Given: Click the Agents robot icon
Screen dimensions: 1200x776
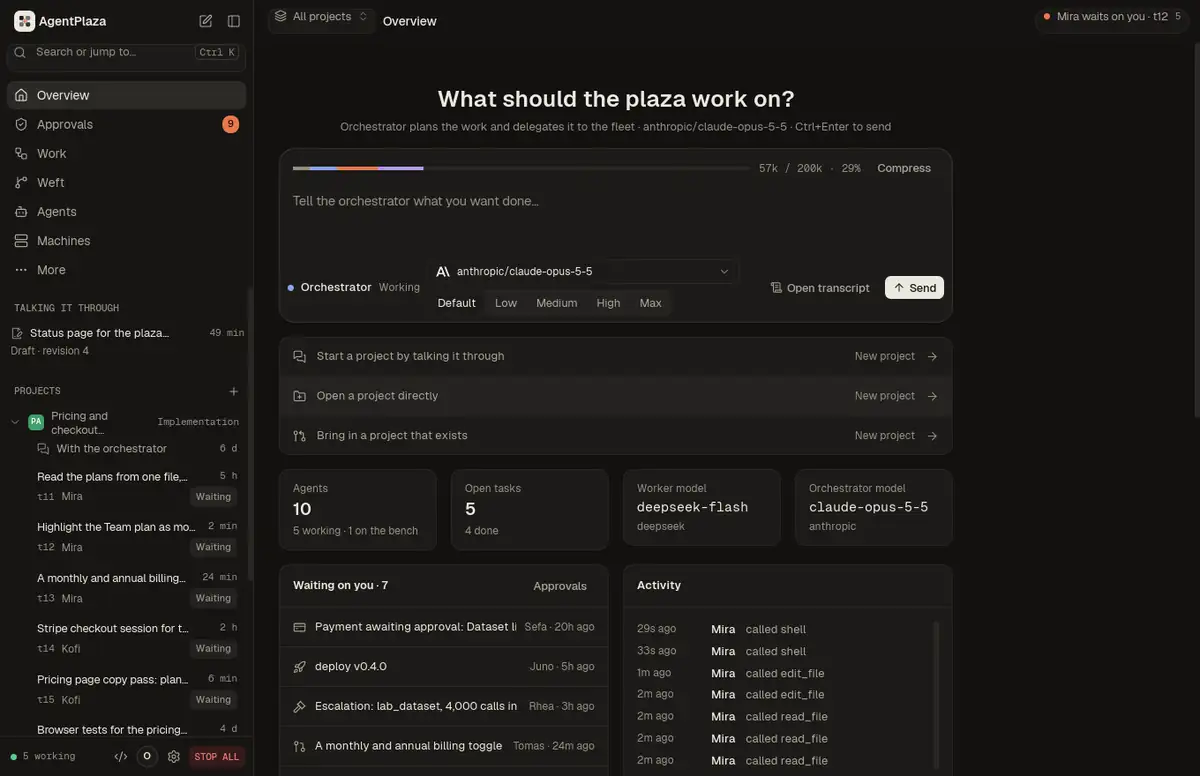Looking at the screenshot, I should (21, 211).
